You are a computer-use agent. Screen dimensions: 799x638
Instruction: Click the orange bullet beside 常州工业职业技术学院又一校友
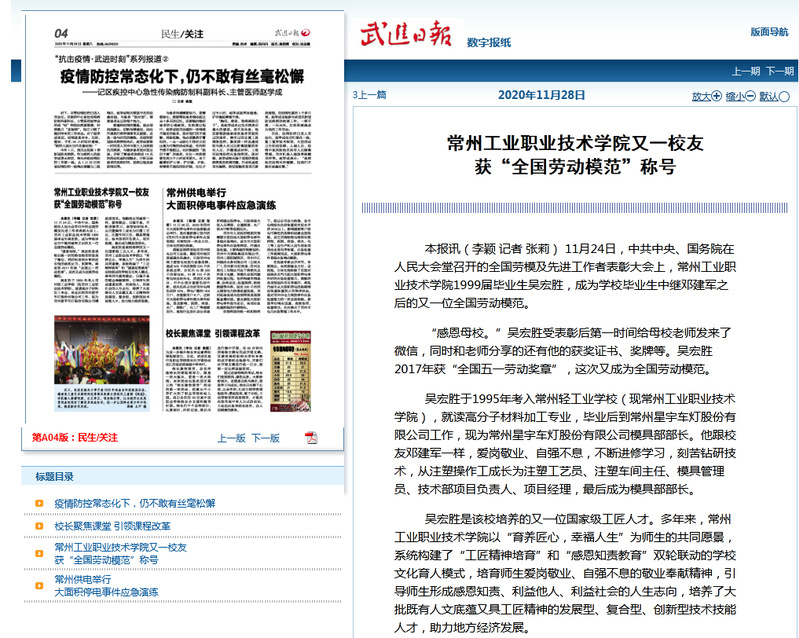pyautogui.click(x=39, y=553)
